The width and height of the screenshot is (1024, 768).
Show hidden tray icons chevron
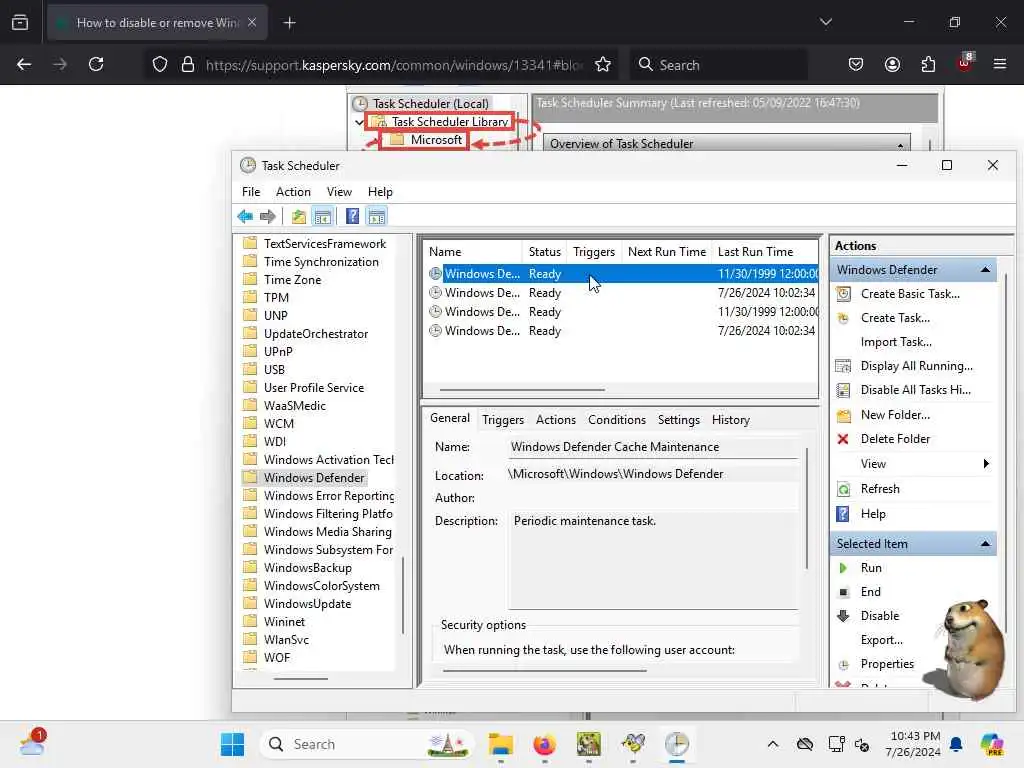[x=773, y=744]
